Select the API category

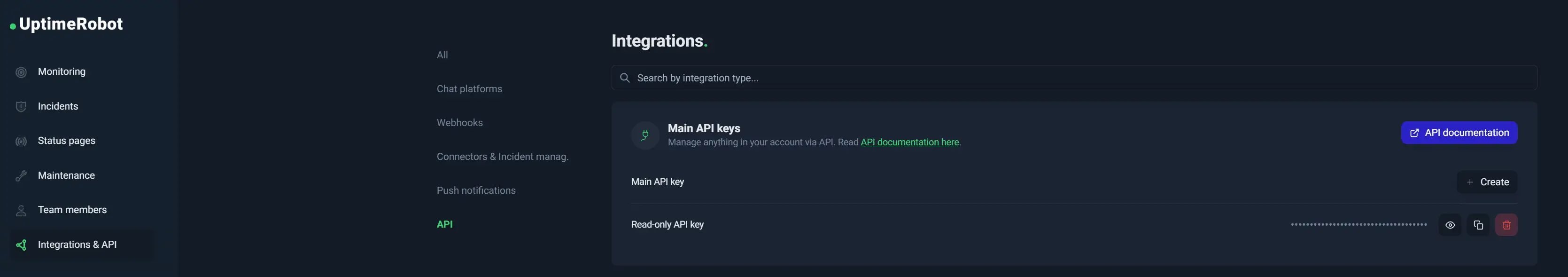coord(444,224)
